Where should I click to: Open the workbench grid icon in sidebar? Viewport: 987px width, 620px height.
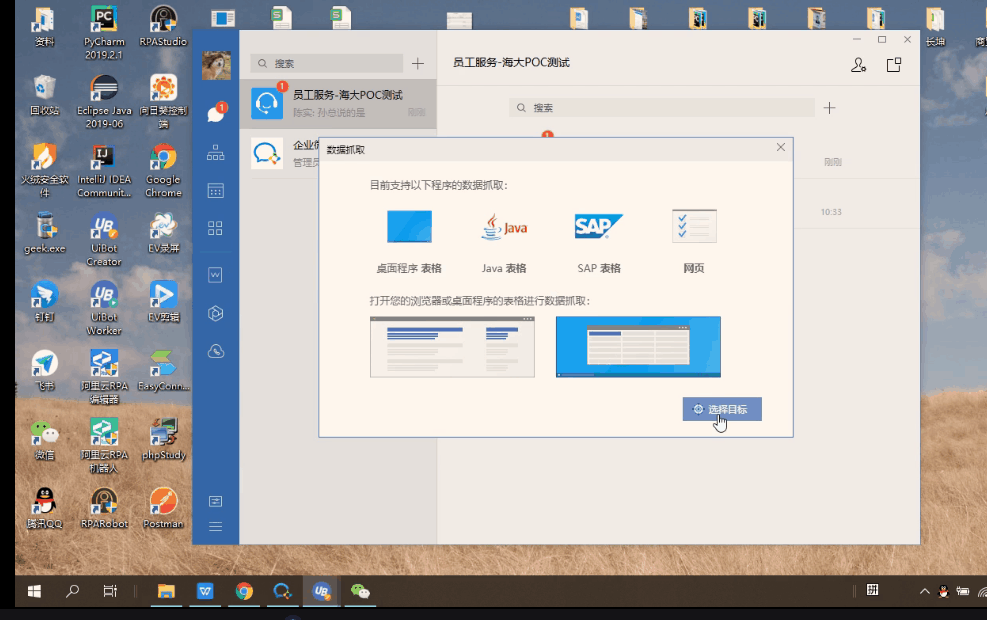point(215,228)
